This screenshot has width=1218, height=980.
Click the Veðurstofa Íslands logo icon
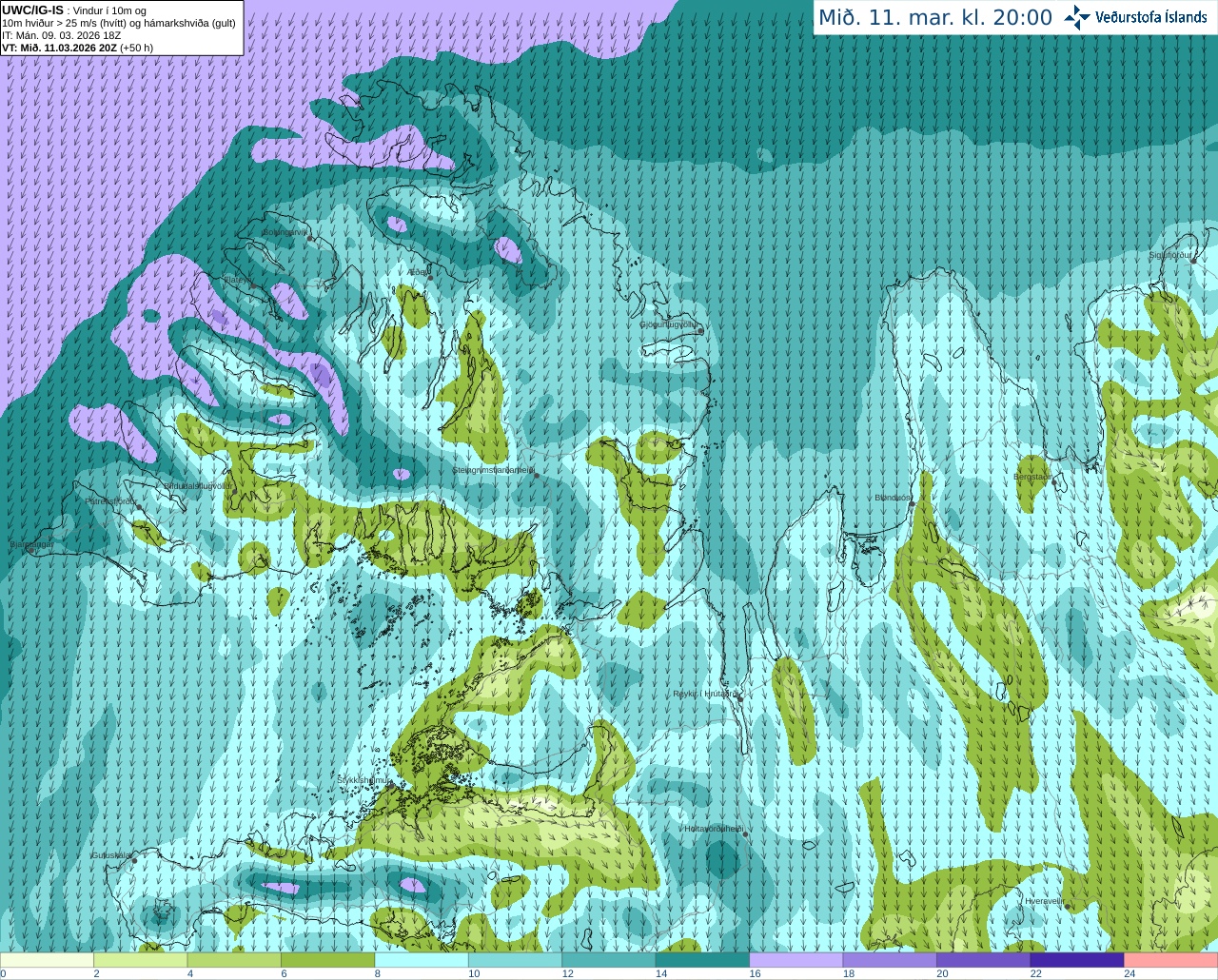click(1076, 17)
